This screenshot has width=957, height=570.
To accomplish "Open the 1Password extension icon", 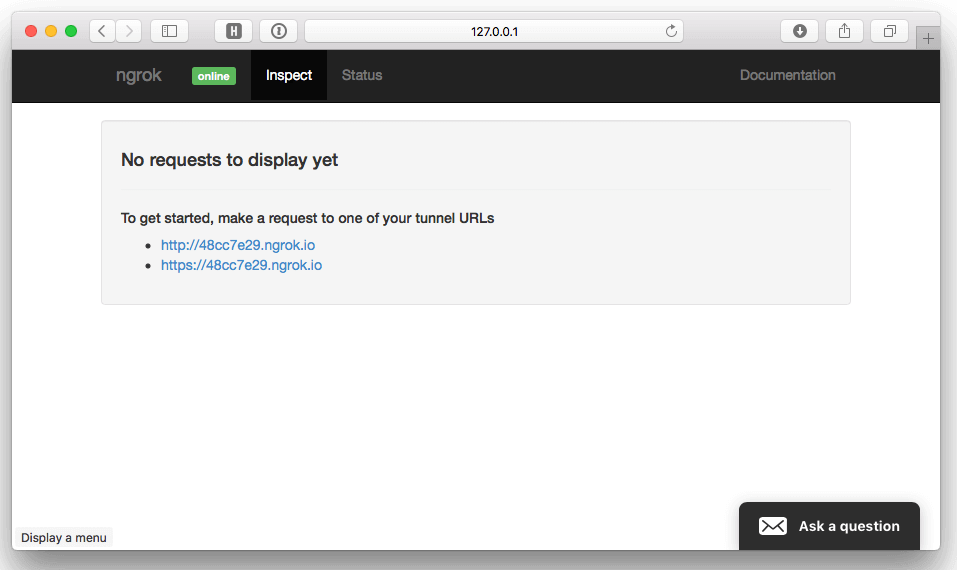I will coord(278,31).
